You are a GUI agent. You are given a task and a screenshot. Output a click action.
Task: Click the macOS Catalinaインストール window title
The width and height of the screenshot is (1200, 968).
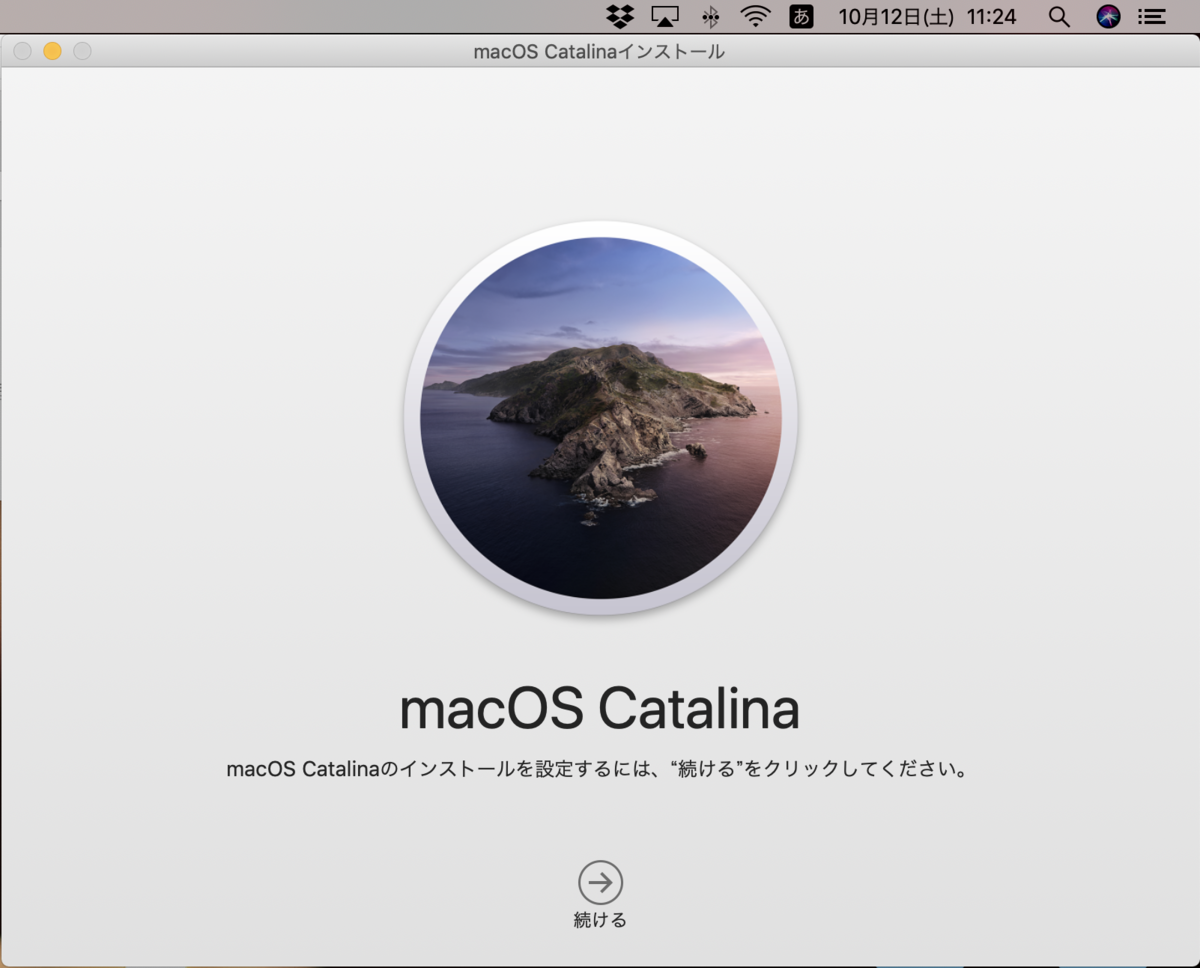[599, 52]
